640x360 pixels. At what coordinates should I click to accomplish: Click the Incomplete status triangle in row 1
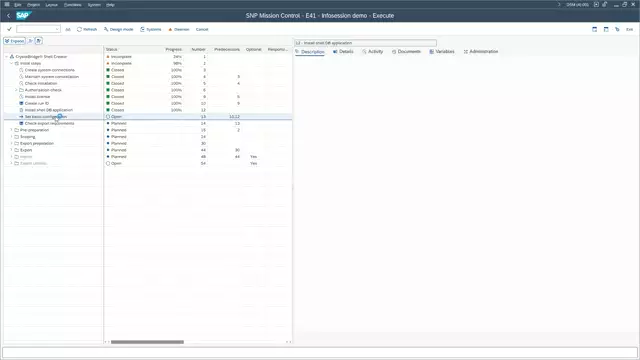click(108, 57)
